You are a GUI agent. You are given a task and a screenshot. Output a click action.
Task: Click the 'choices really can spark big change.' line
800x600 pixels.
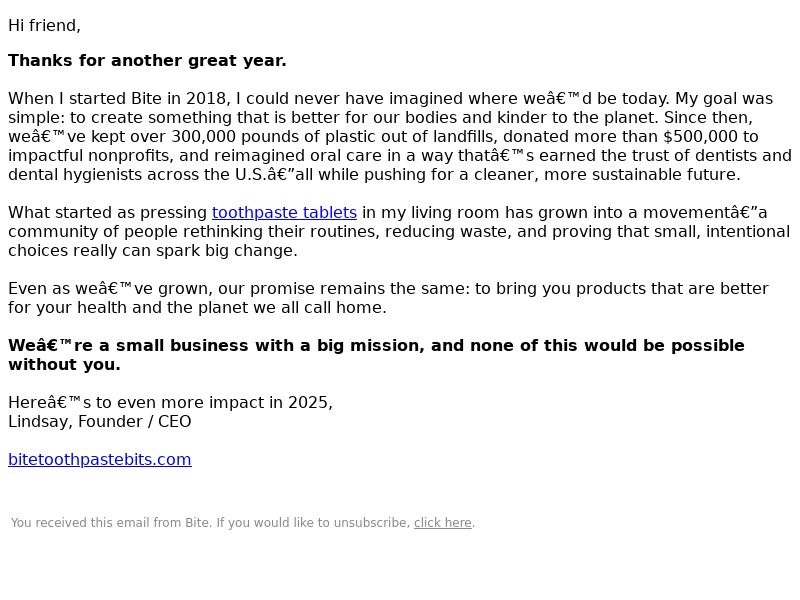click(153, 251)
